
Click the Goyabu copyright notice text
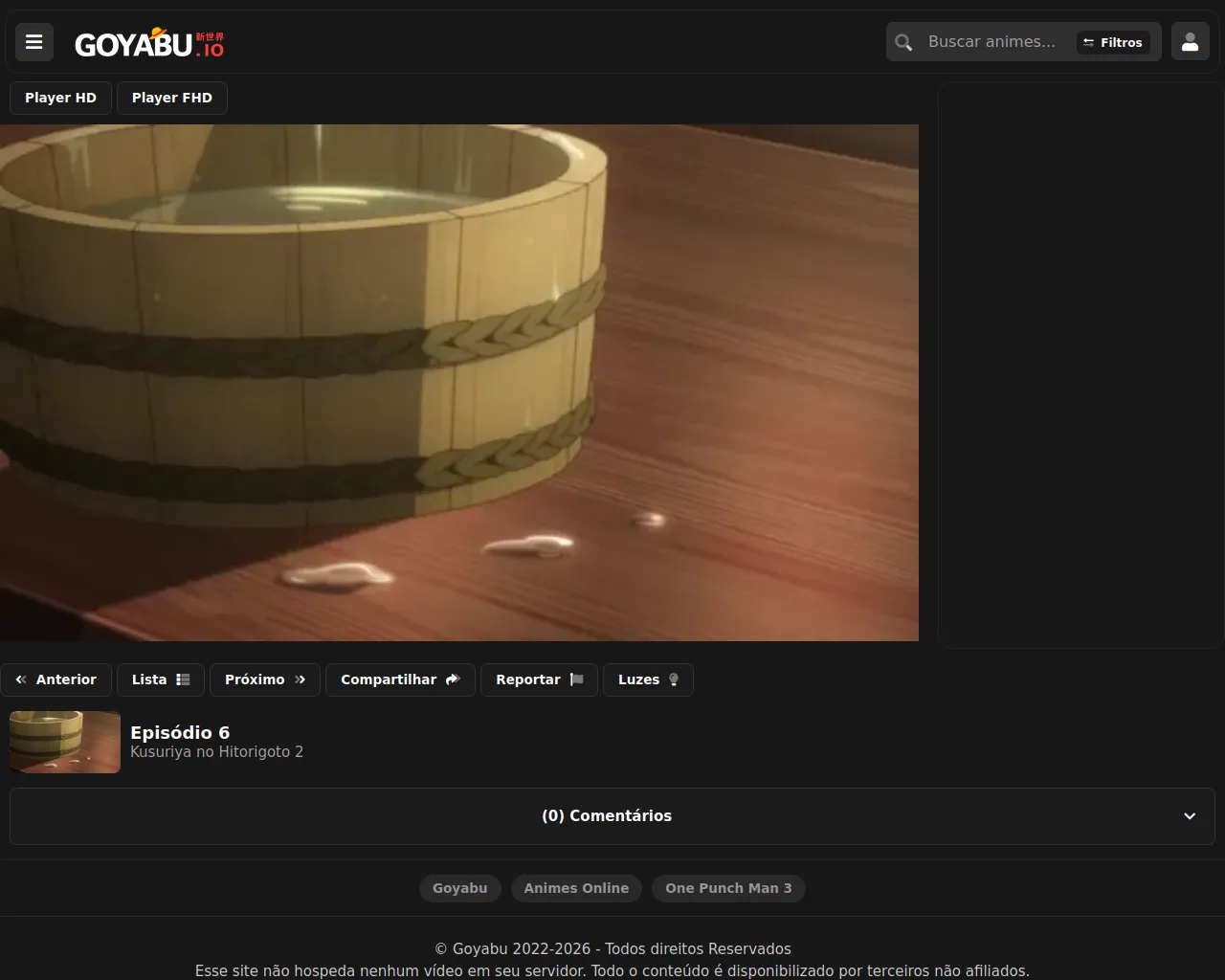tap(612, 949)
